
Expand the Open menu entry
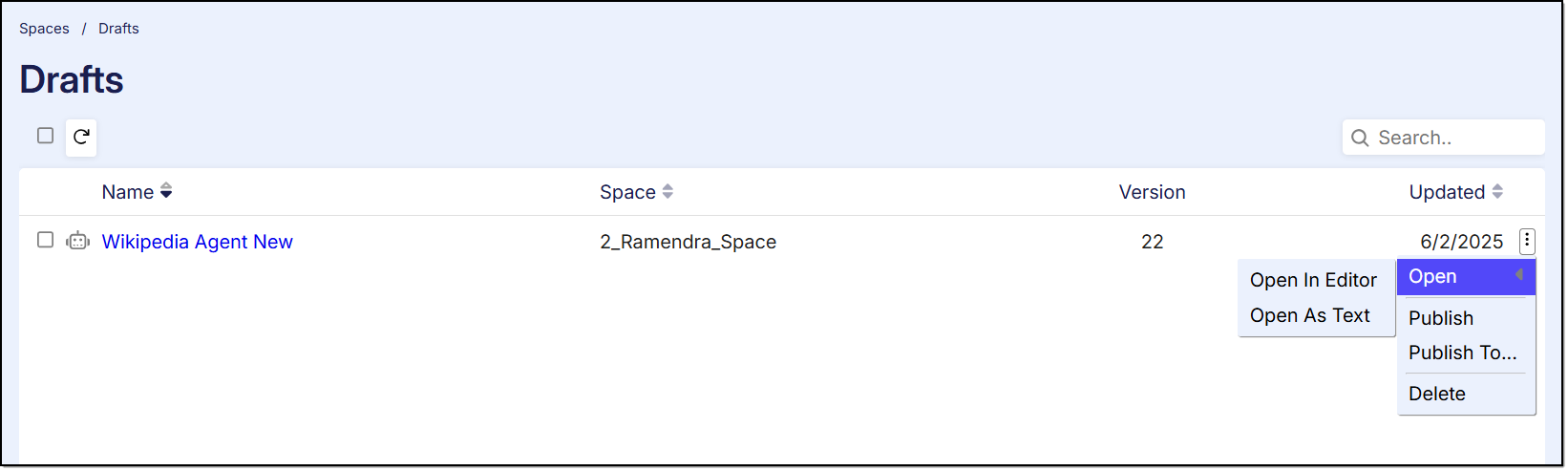point(1433,276)
